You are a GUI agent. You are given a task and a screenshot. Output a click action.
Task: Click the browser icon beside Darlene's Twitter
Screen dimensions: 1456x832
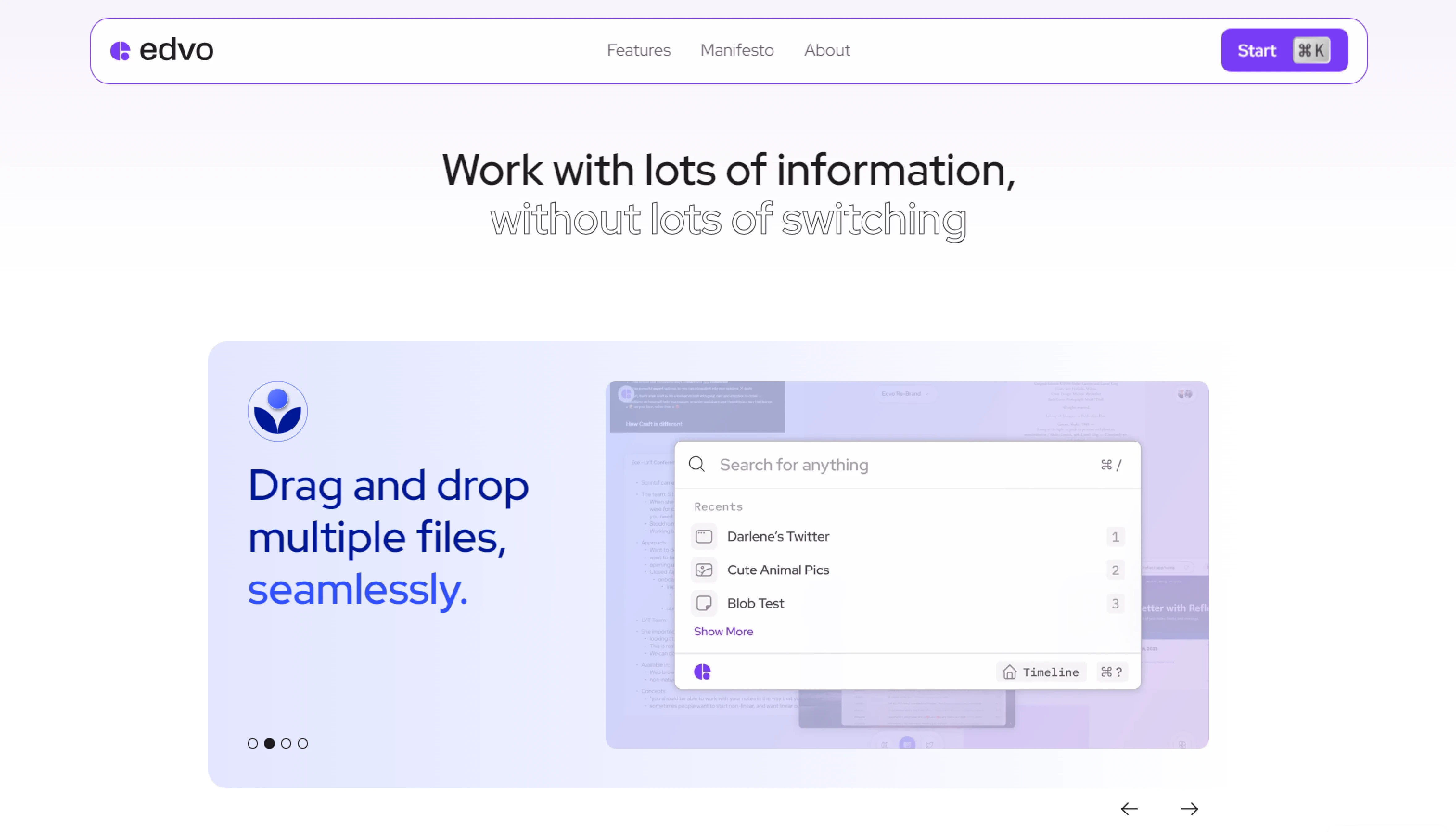point(704,536)
